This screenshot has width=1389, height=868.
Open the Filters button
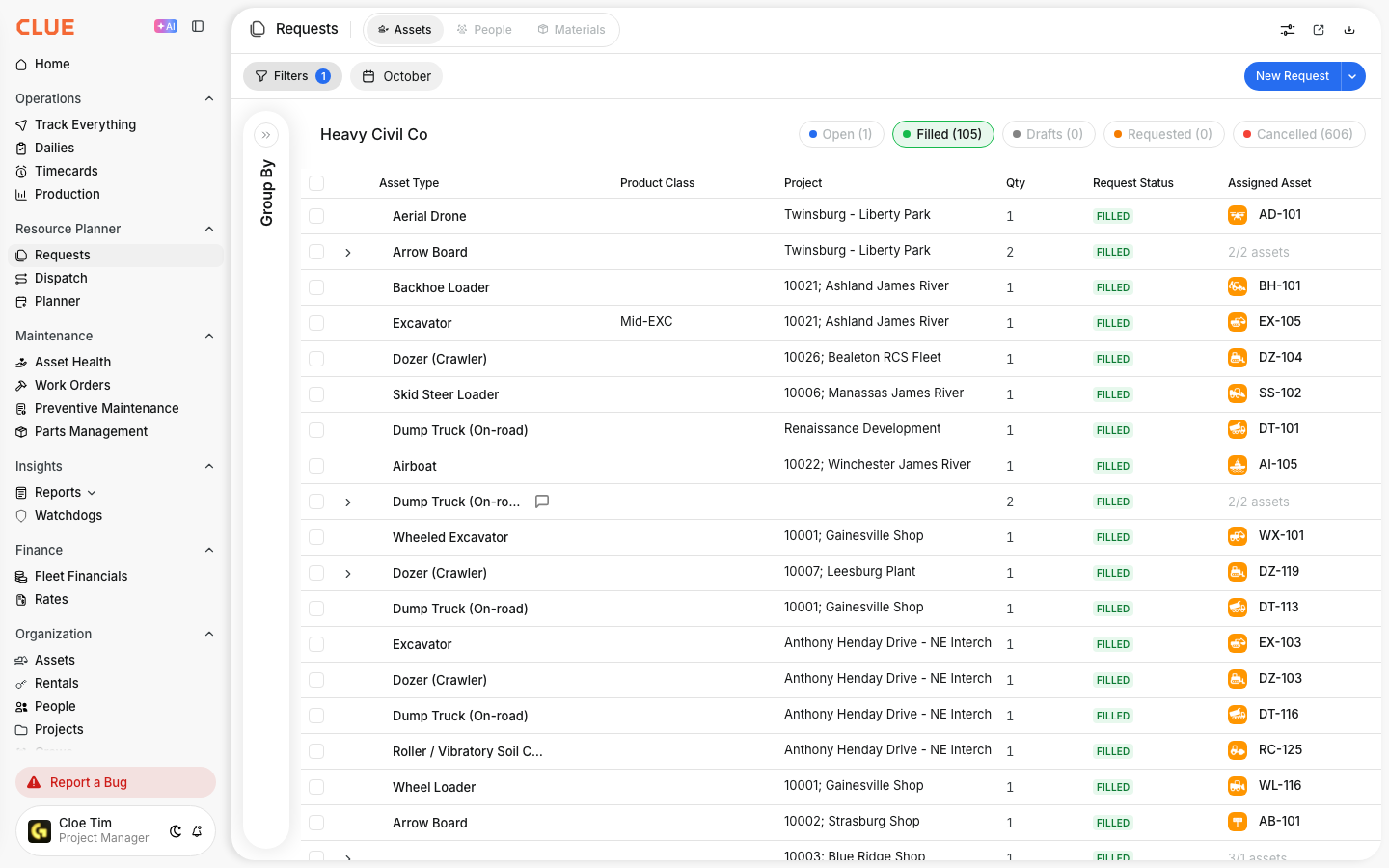(292, 76)
